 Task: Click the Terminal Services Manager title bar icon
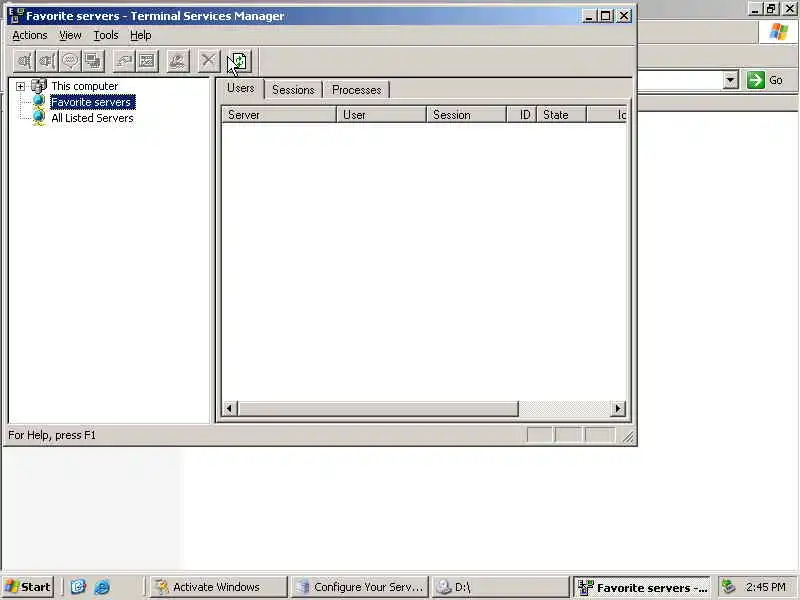[16, 16]
